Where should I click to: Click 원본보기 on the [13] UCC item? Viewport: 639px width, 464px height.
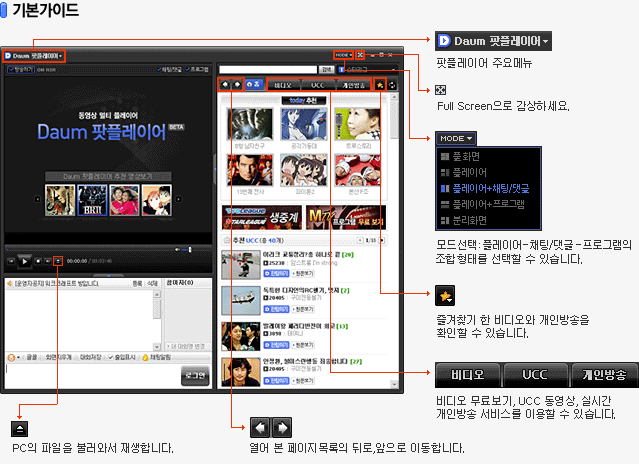[303, 345]
